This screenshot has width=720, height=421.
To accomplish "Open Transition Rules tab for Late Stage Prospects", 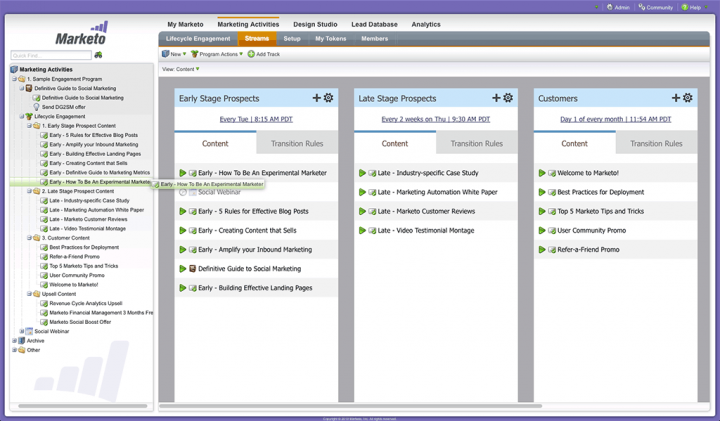I will (477, 143).
